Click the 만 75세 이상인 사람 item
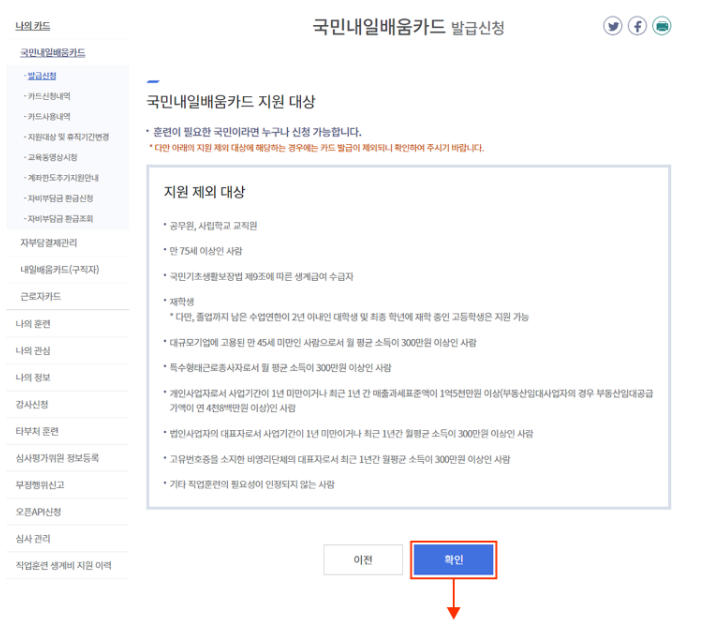This screenshot has width=727, height=623. [205, 251]
